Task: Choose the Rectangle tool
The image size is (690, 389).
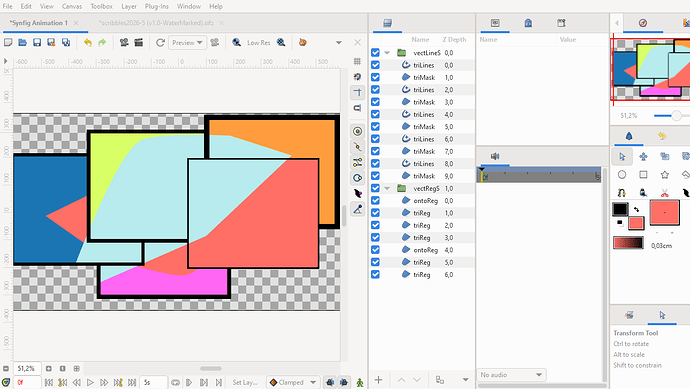Action: tap(643, 175)
